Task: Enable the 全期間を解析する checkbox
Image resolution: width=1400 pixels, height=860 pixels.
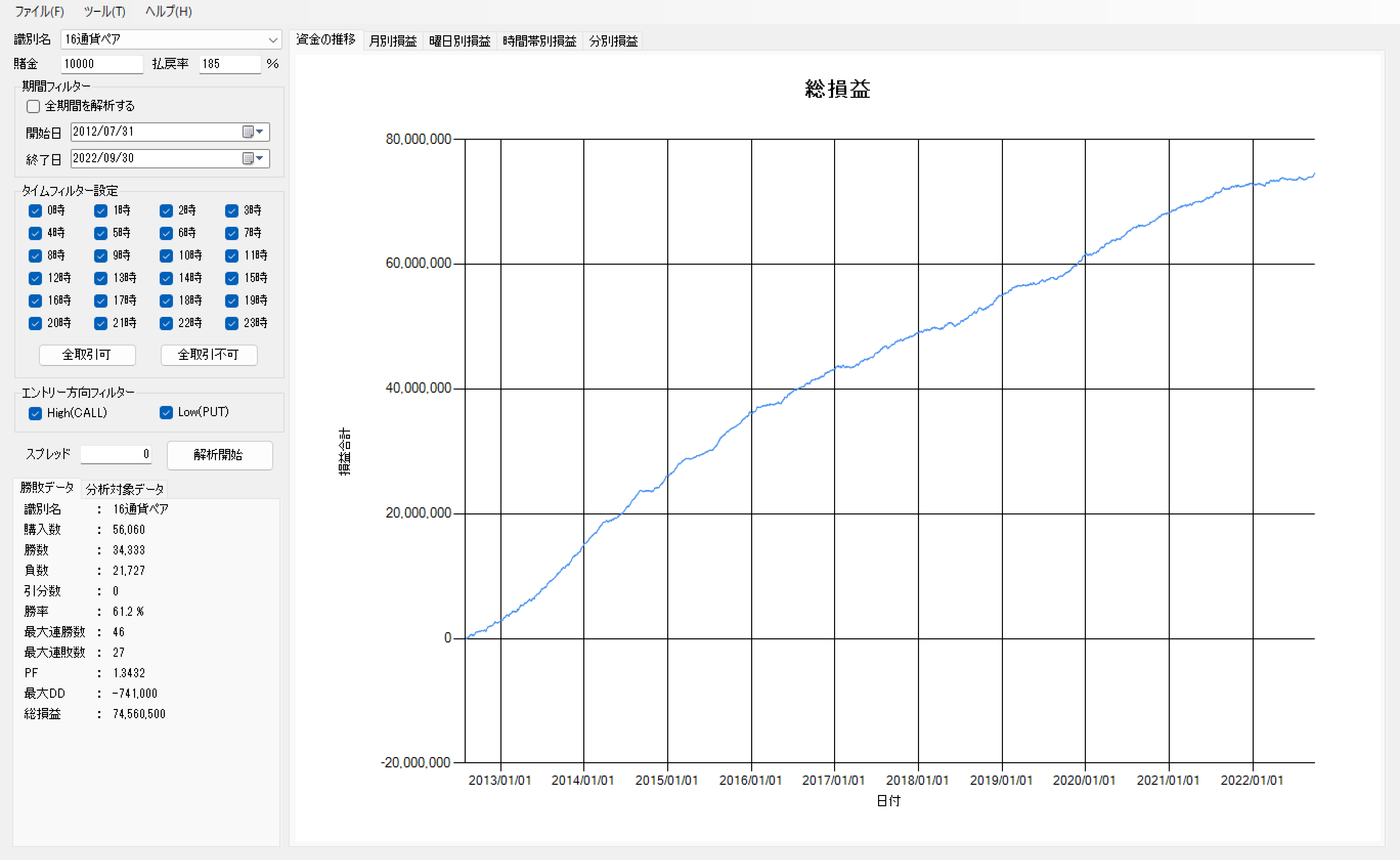Action: click(34, 106)
